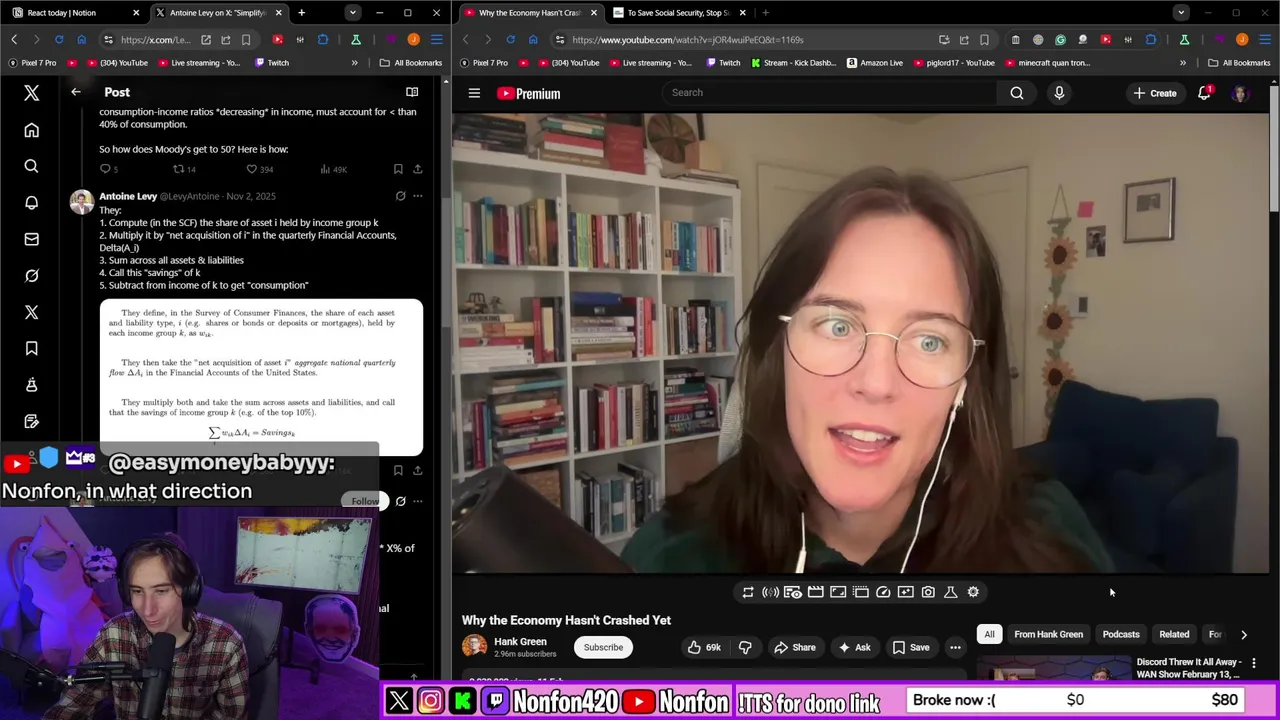The height and width of the screenshot is (720, 1280).
Task: Click YouTube Create button
Action: pos(1154,93)
